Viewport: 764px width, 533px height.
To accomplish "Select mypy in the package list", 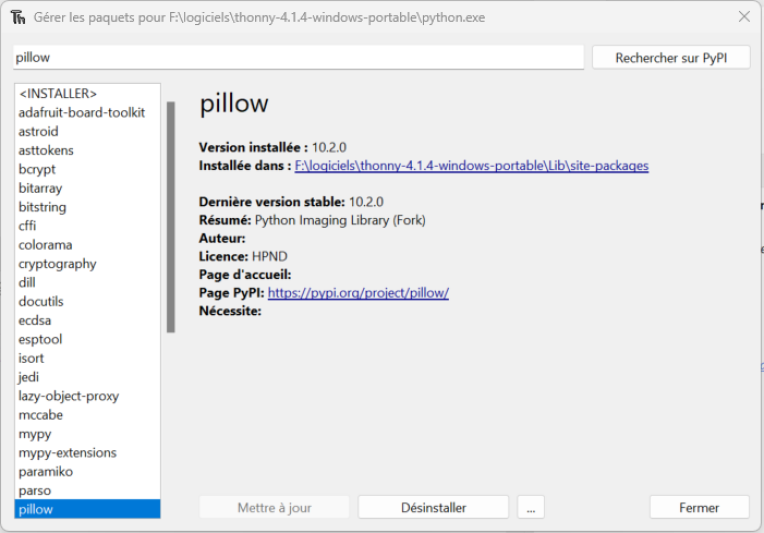I will click(x=87, y=434).
